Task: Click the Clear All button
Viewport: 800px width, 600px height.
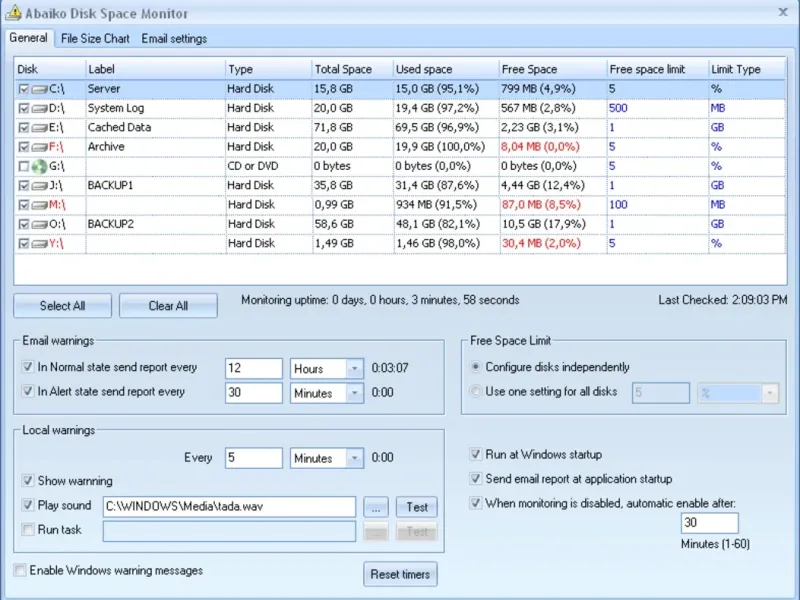Action: point(168,306)
